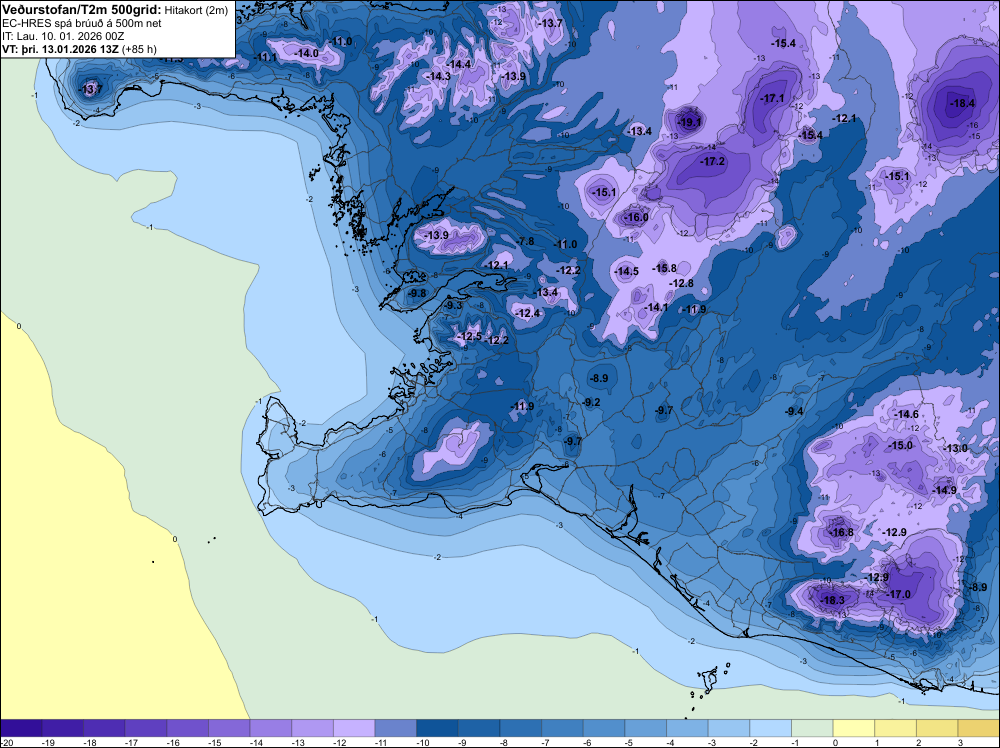Click the -19.1 temperature value

pyautogui.click(x=689, y=122)
